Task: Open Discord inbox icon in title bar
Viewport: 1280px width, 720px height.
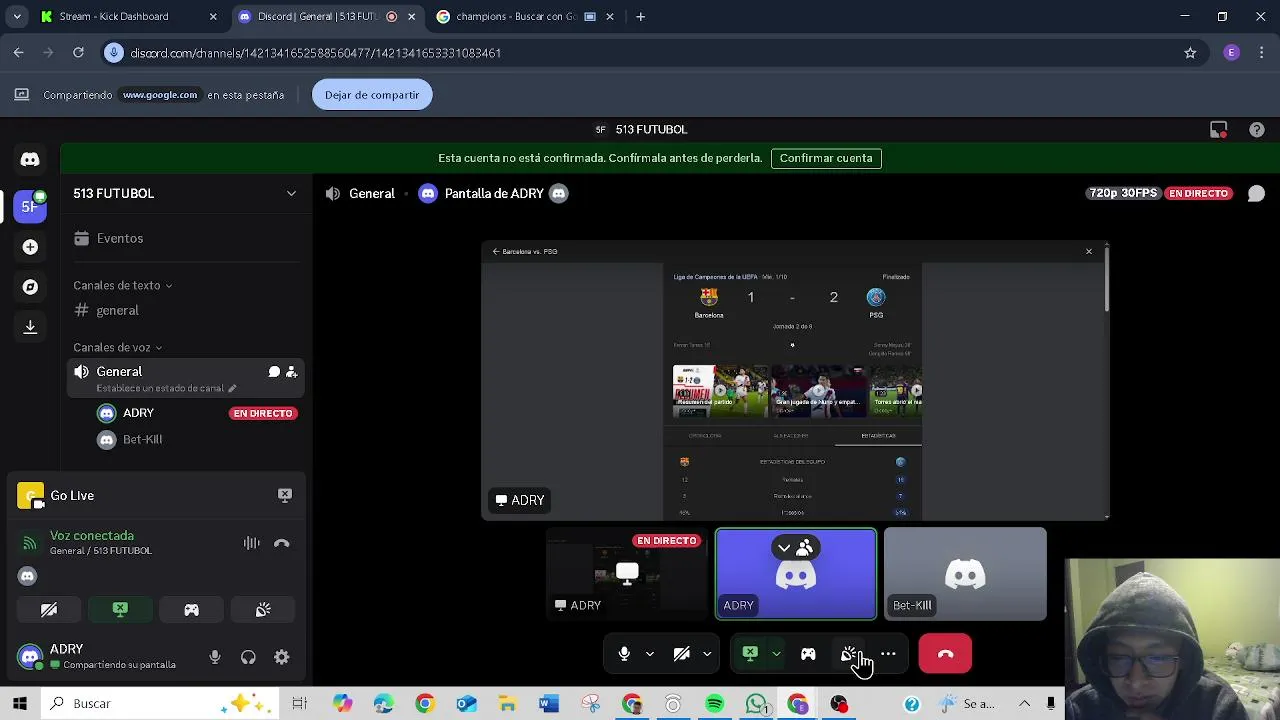Action: tap(1218, 130)
